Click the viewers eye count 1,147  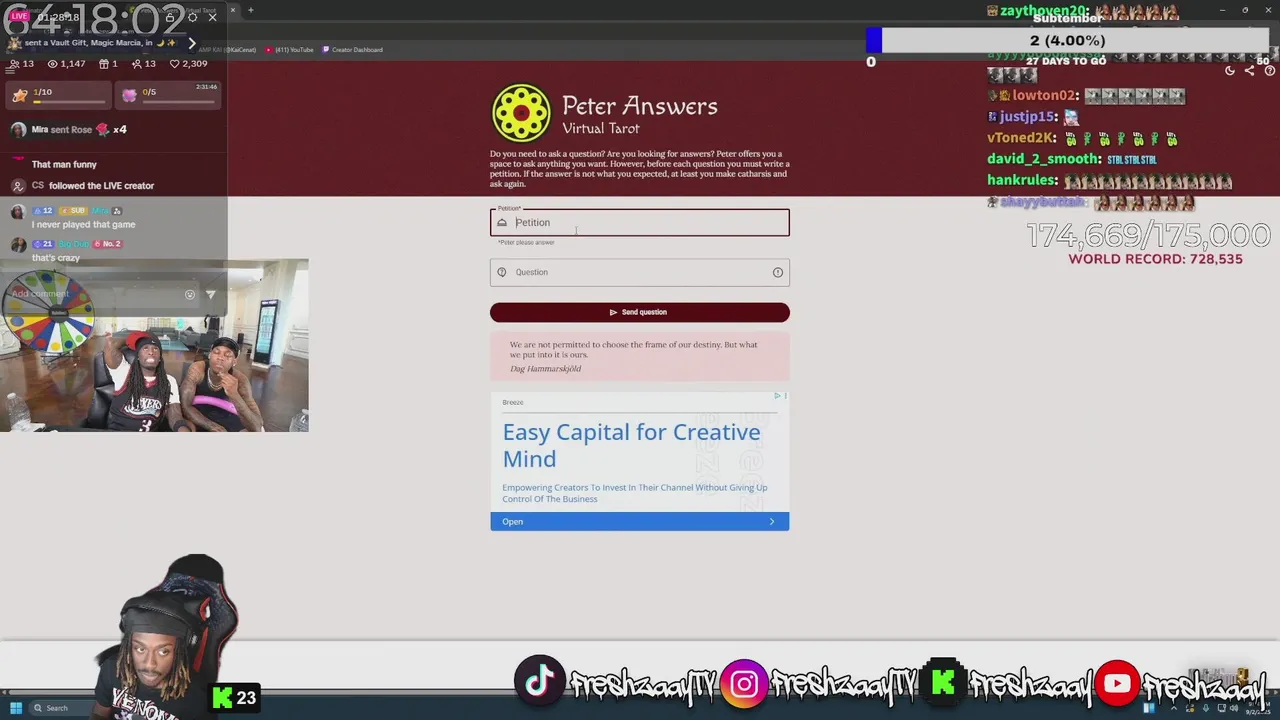coord(67,63)
